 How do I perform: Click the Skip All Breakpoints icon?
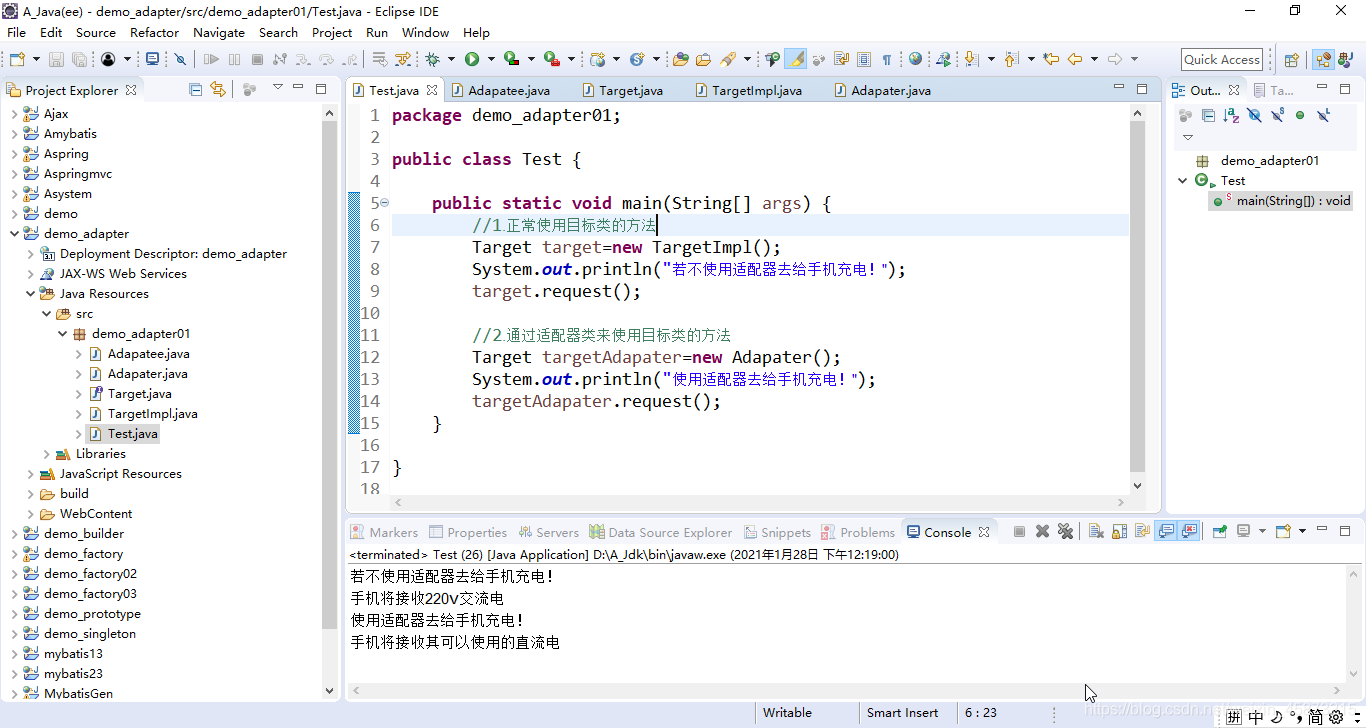[x=180, y=59]
